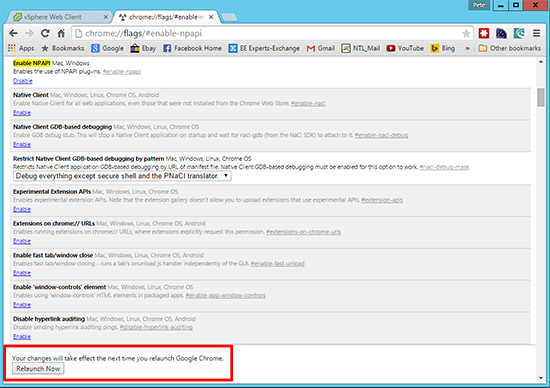
Task: Open the Bookmarks star folder
Action: pos(63,48)
